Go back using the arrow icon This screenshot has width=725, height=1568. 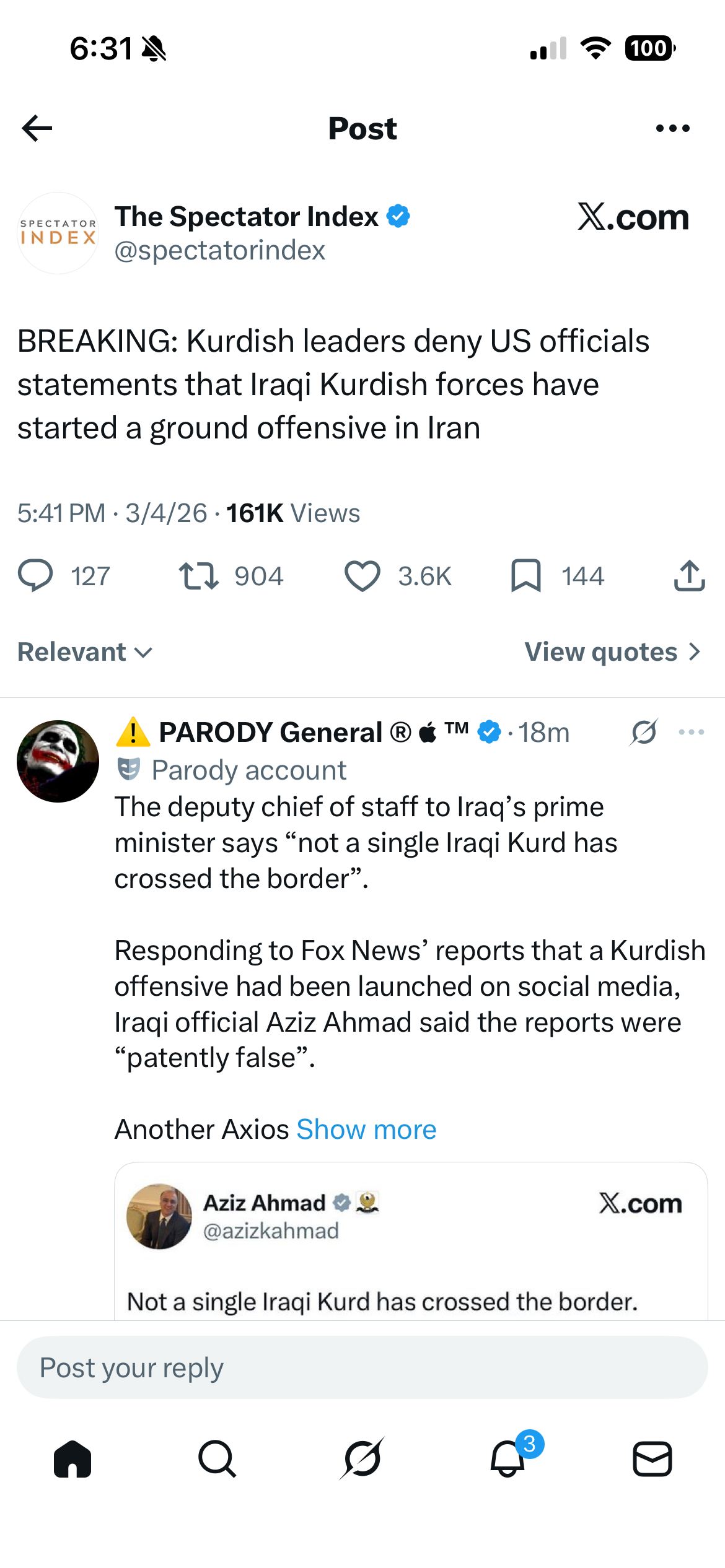[x=37, y=128]
